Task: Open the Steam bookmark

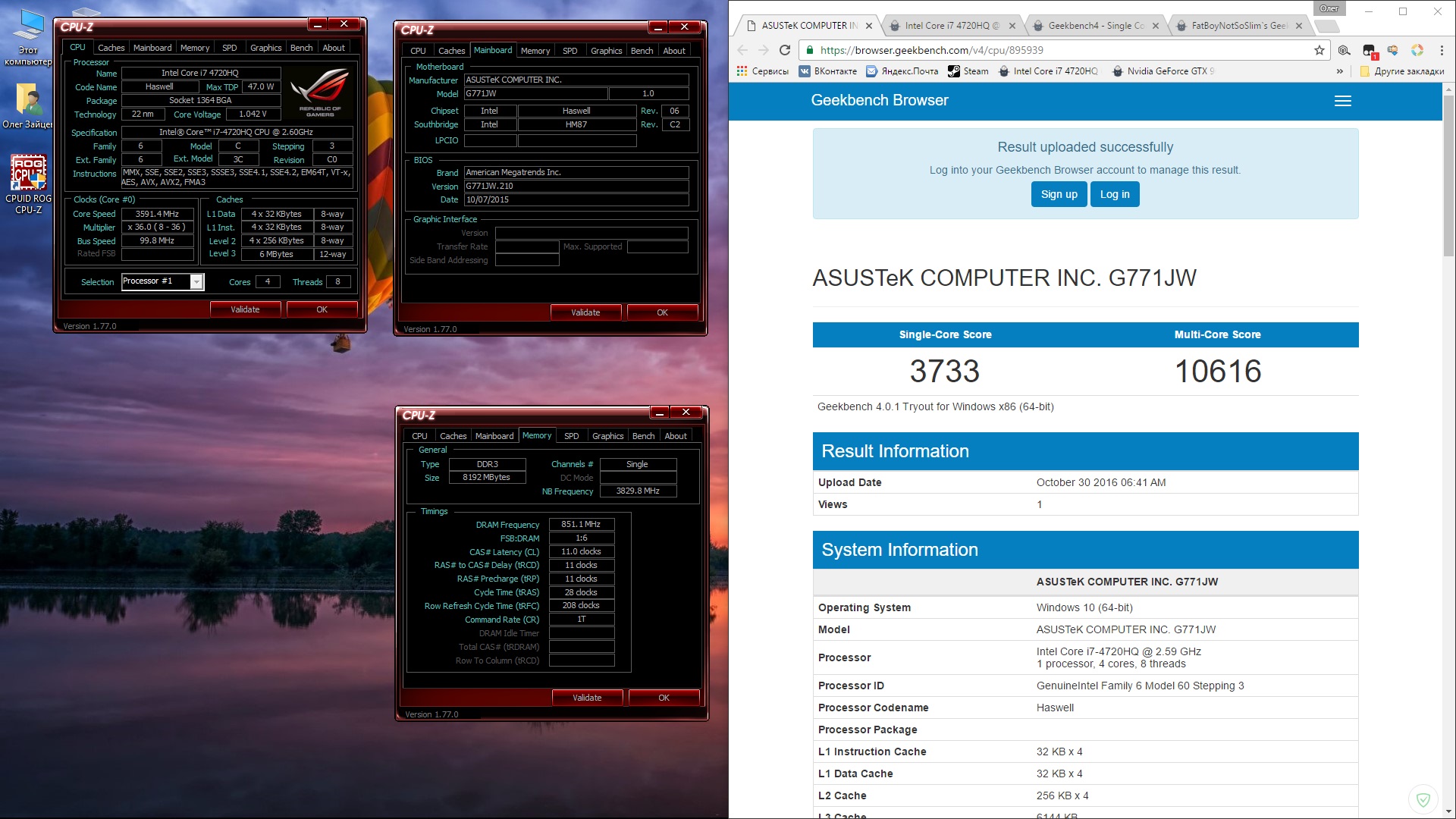Action: [x=968, y=71]
